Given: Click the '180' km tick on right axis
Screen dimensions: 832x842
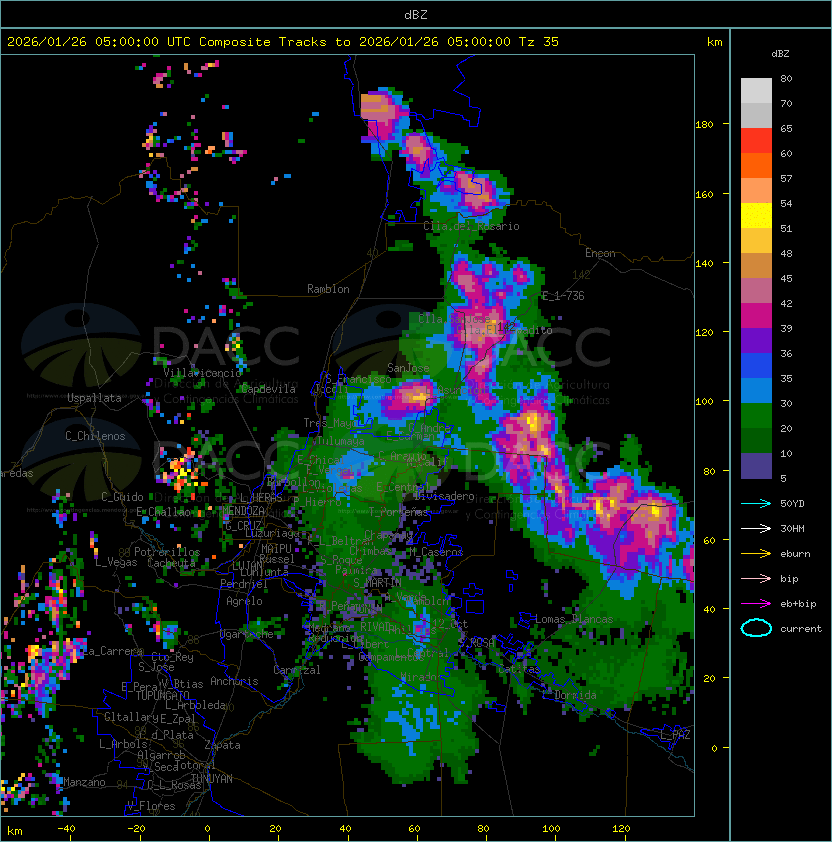Looking at the screenshot, I should 704,125.
